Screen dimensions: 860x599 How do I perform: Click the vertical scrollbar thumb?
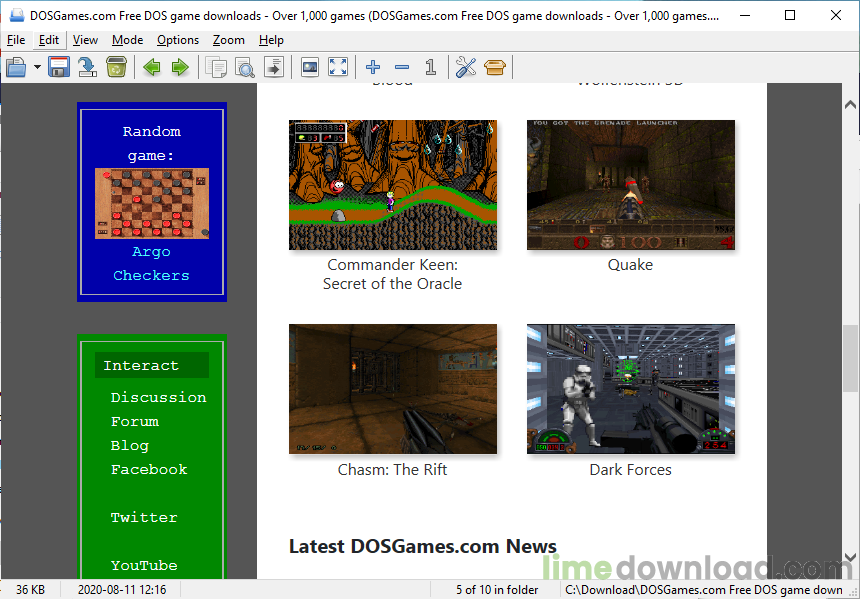pos(850,358)
